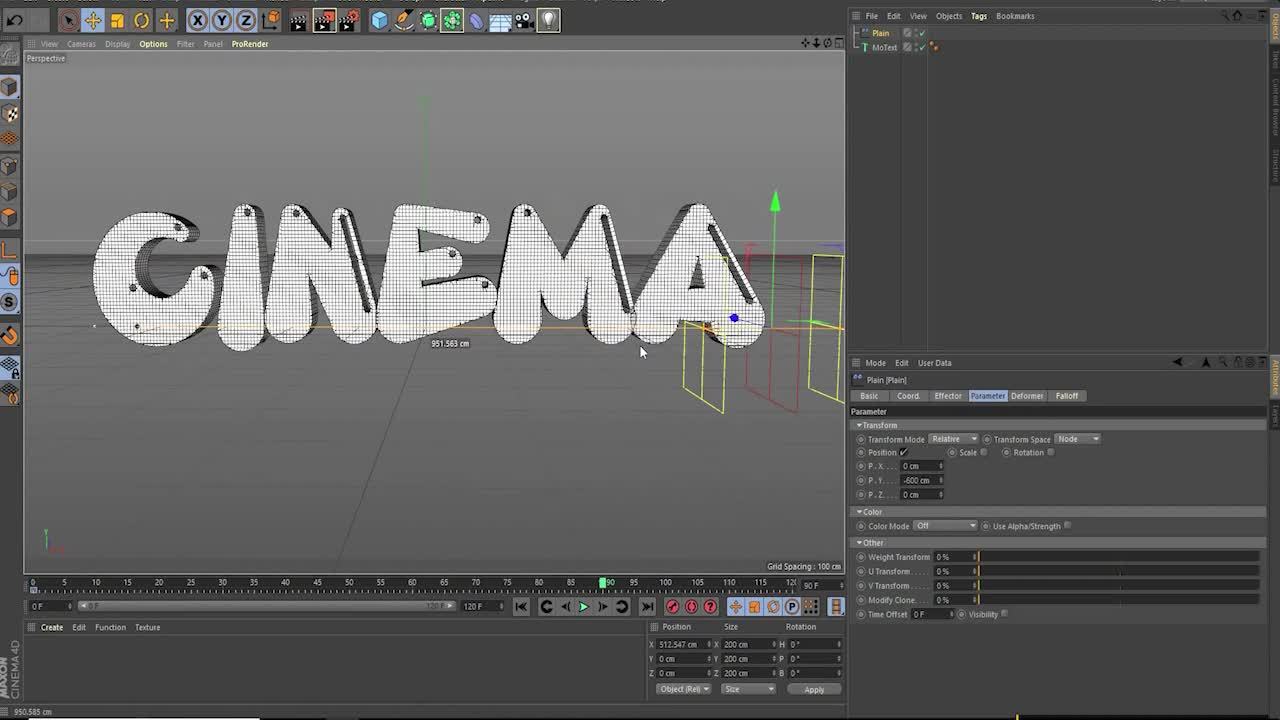Activate the Scale tool in top toolbar
Screen dimensions: 1280x720
click(117, 20)
